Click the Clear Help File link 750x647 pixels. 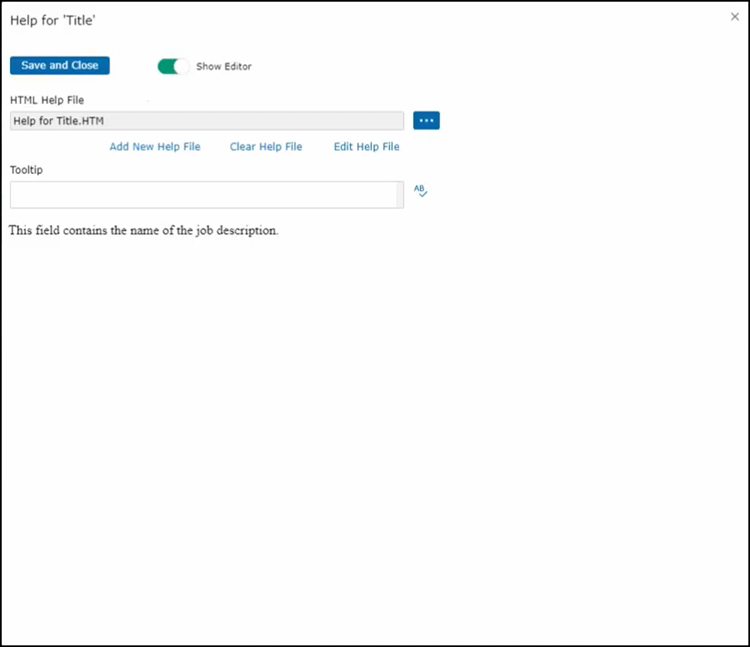(266, 147)
